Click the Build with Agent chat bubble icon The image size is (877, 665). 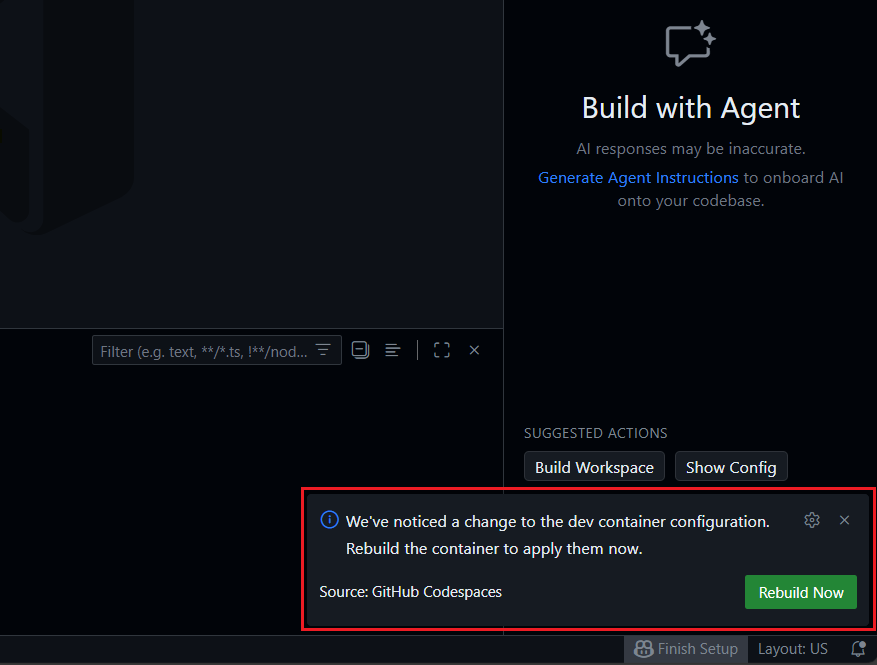tap(690, 42)
